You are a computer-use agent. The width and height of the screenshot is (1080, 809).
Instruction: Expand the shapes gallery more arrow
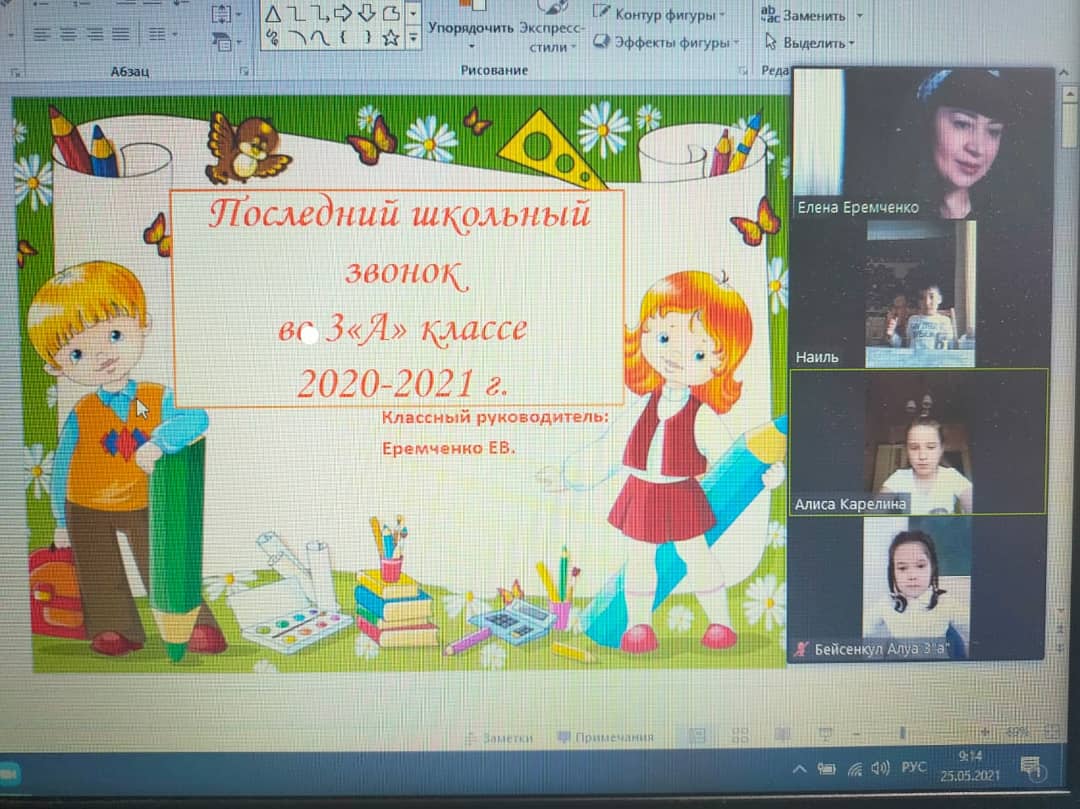(413, 39)
